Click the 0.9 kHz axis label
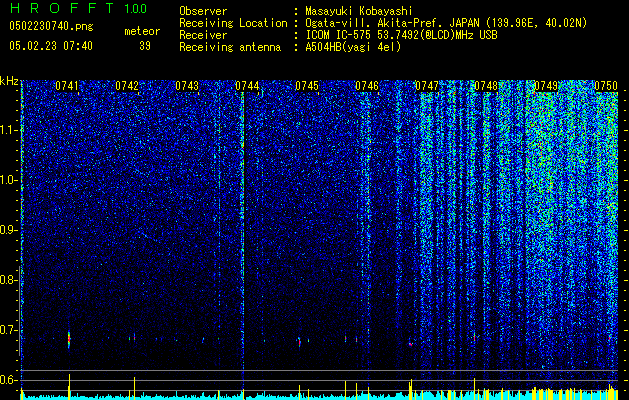 point(8,230)
